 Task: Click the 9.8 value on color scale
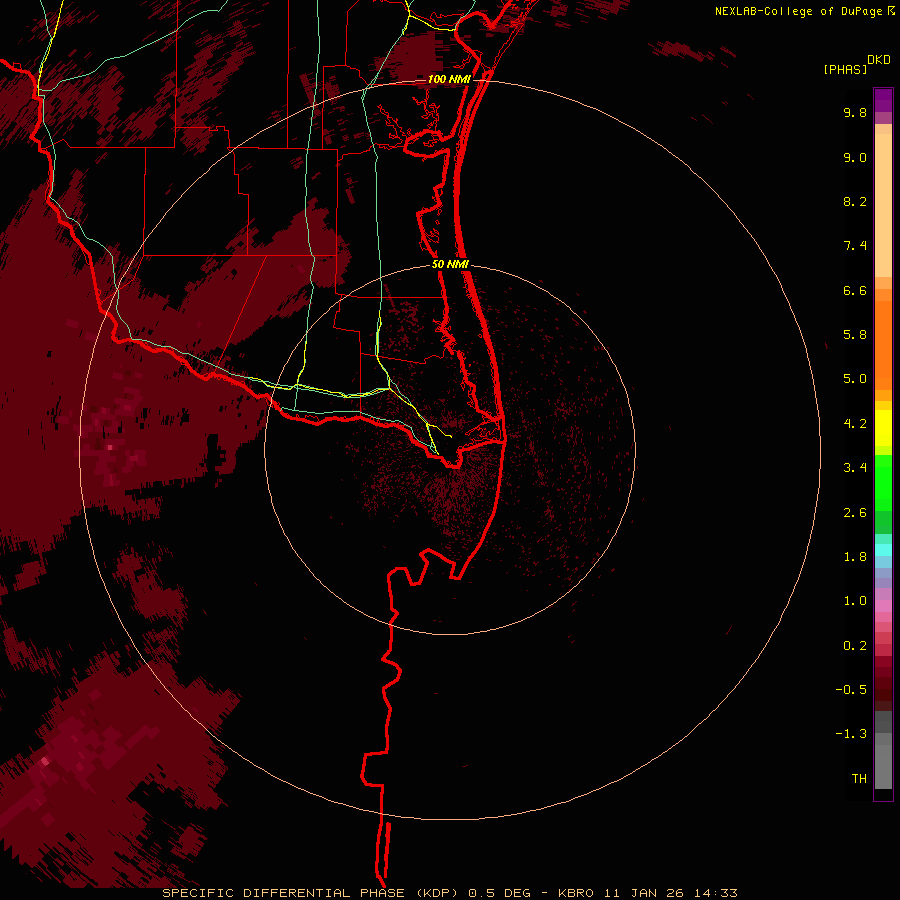coord(855,112)
